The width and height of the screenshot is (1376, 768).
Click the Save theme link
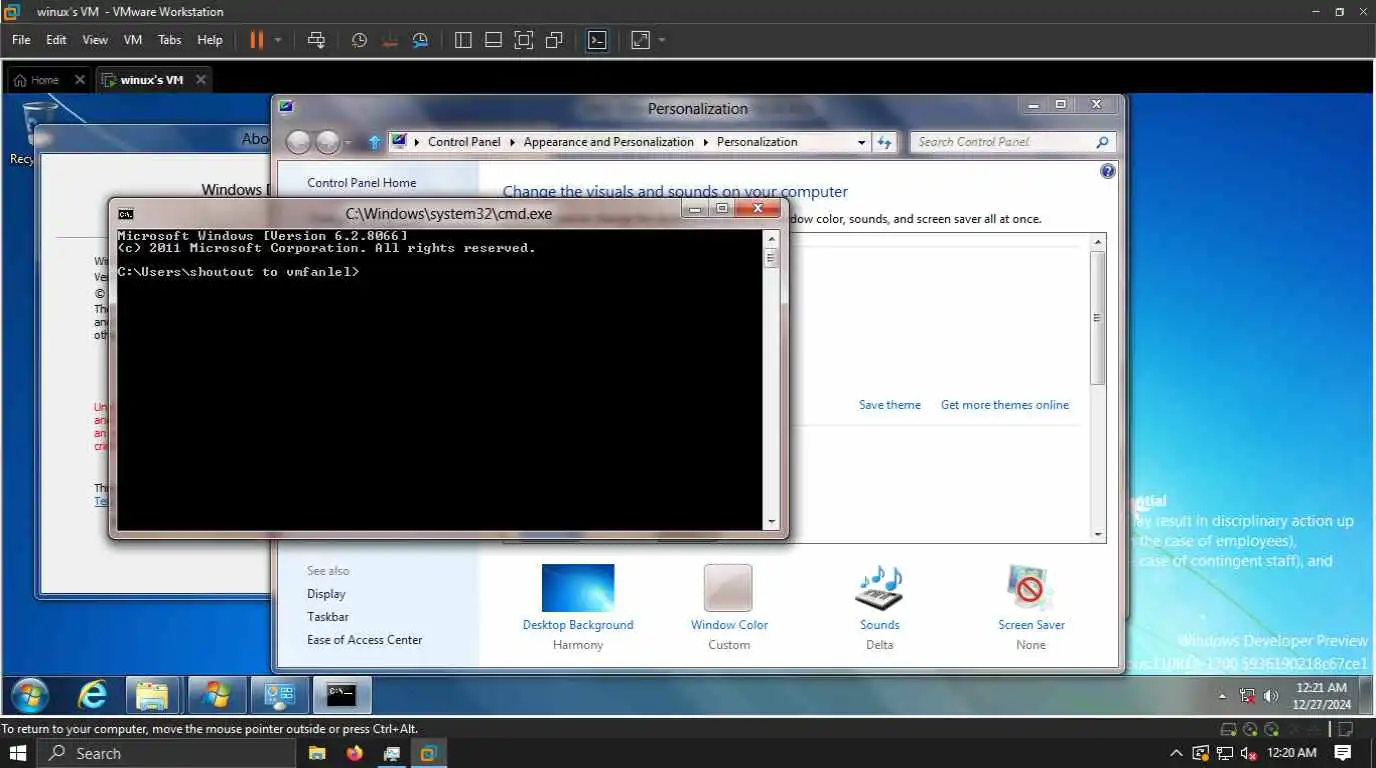tap(889, 405)
